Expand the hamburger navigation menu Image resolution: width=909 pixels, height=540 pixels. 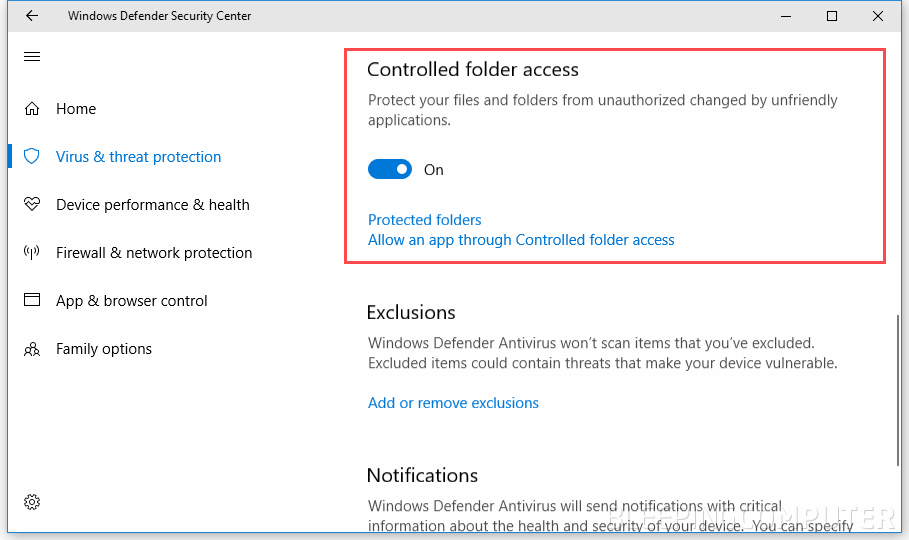[x=32, y=57]
